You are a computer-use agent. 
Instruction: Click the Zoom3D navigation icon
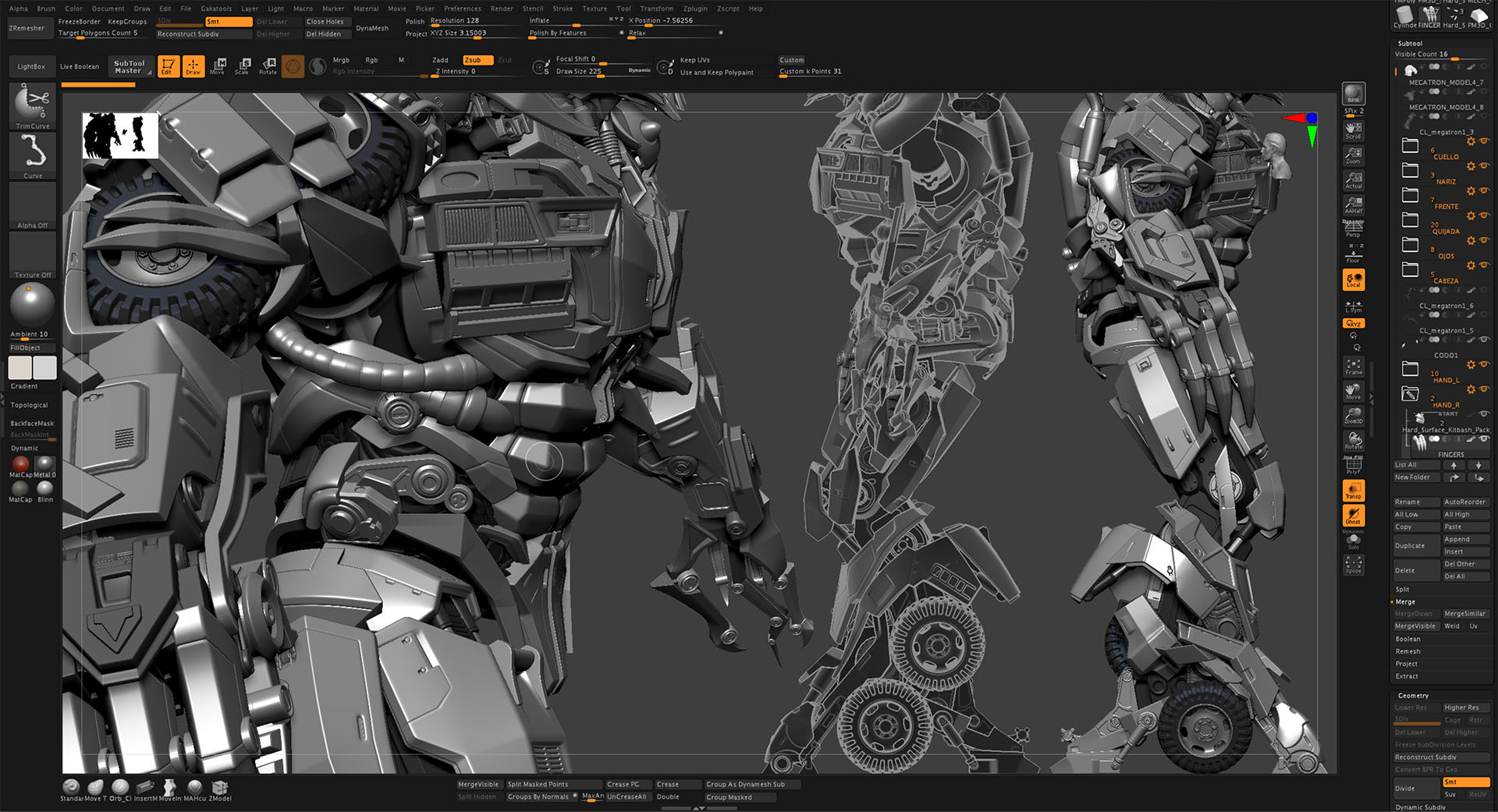click(x=1353, y=416)
